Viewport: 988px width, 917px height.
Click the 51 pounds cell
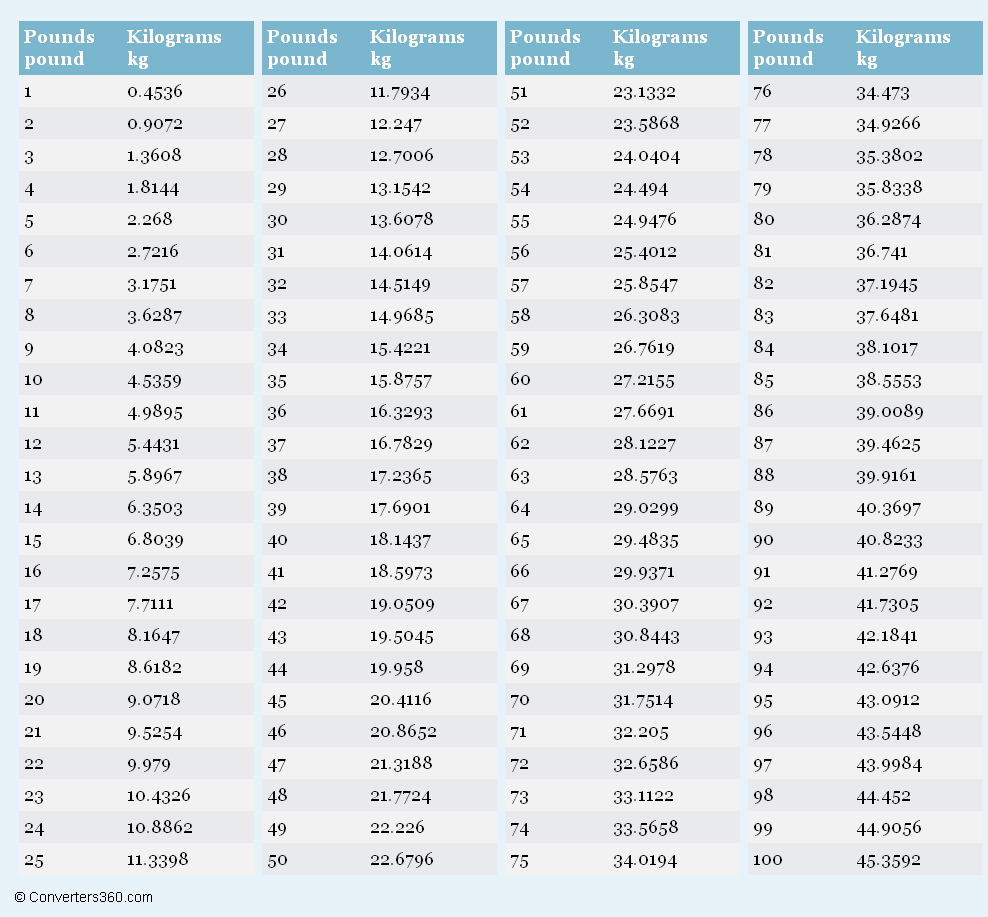(519, 92)
